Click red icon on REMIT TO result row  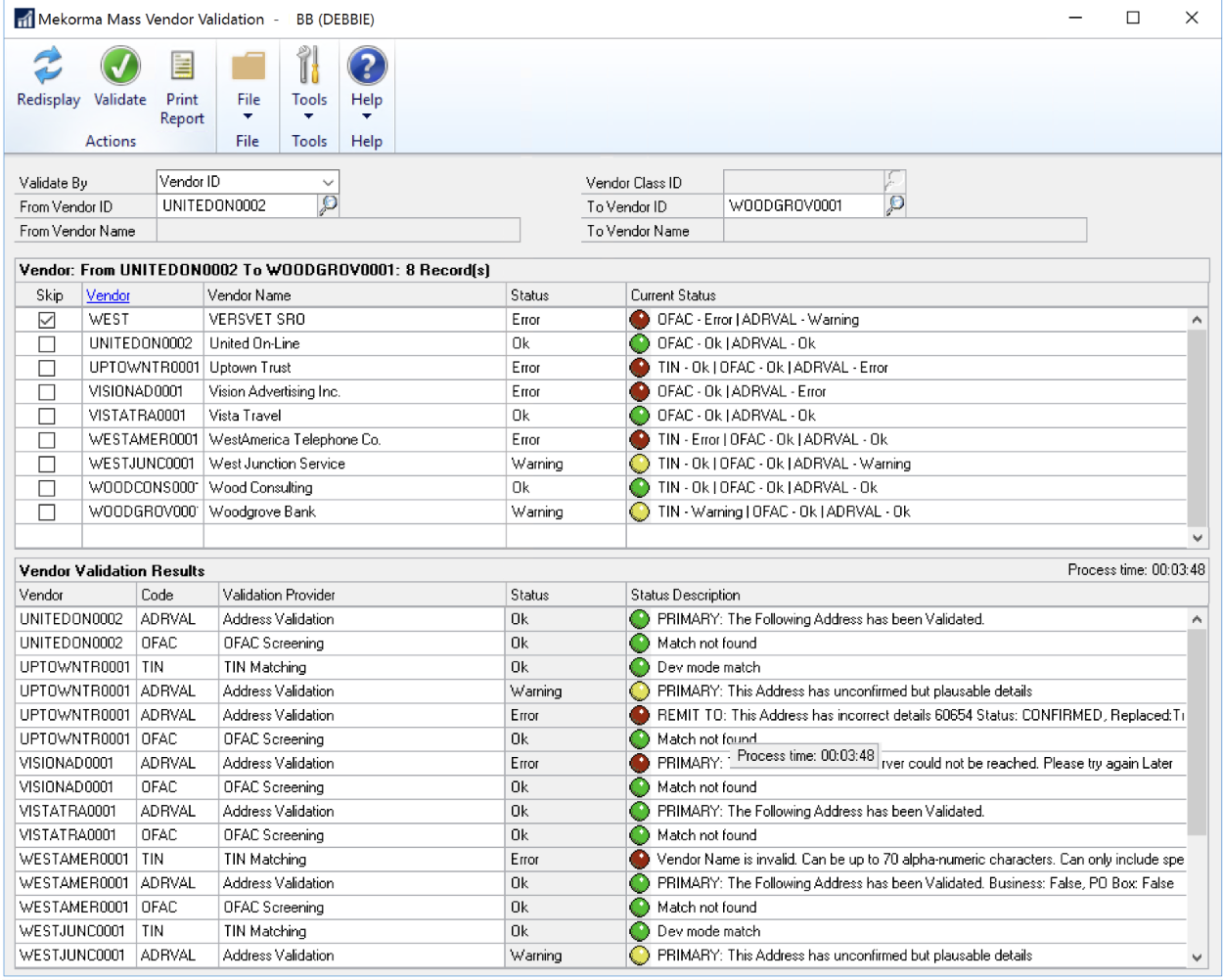click(x=640, y=715)
